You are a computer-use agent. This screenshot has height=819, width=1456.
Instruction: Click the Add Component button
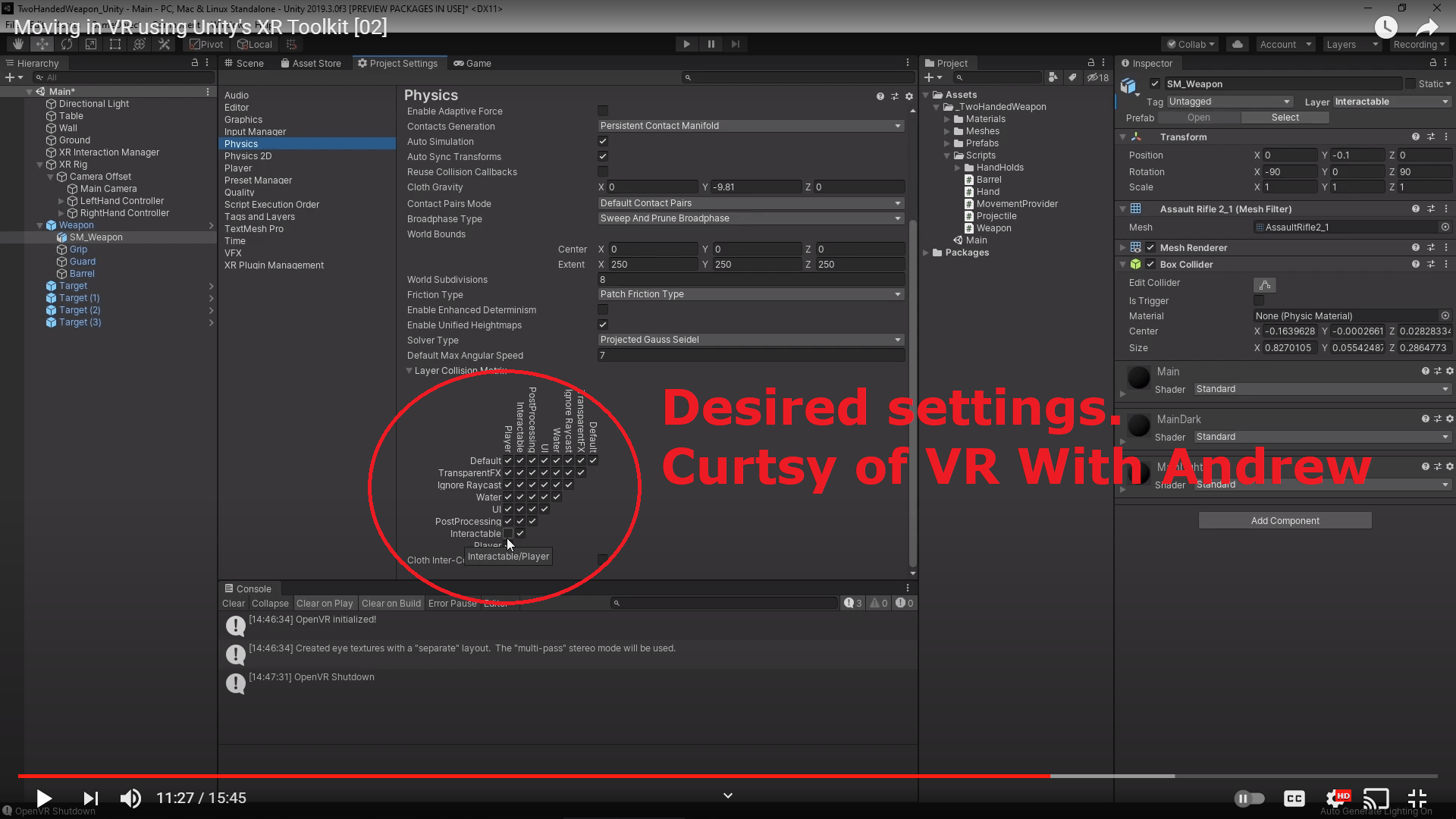tap(1285, 520)
